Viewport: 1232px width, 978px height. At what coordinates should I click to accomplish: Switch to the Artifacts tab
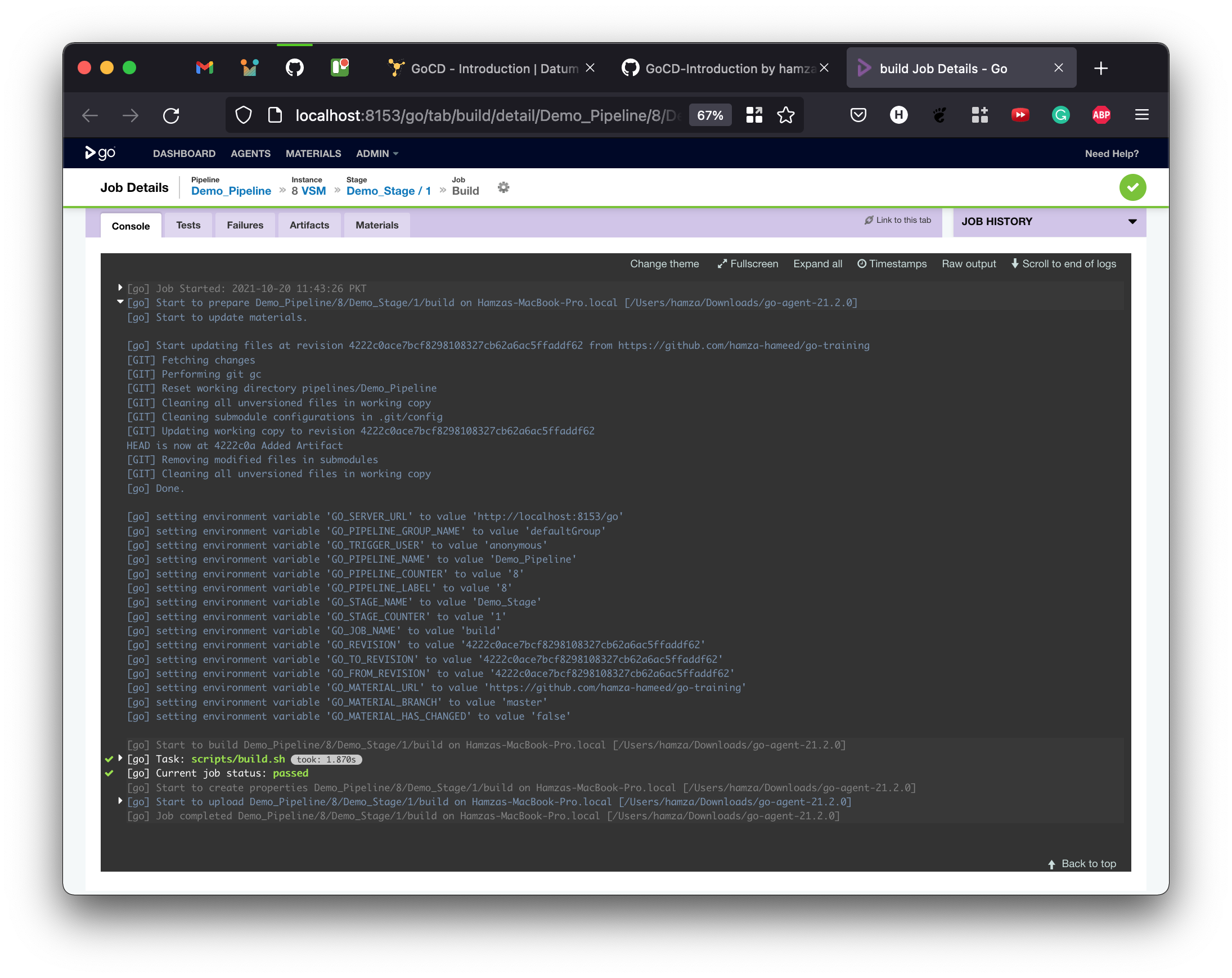point(309,225)
